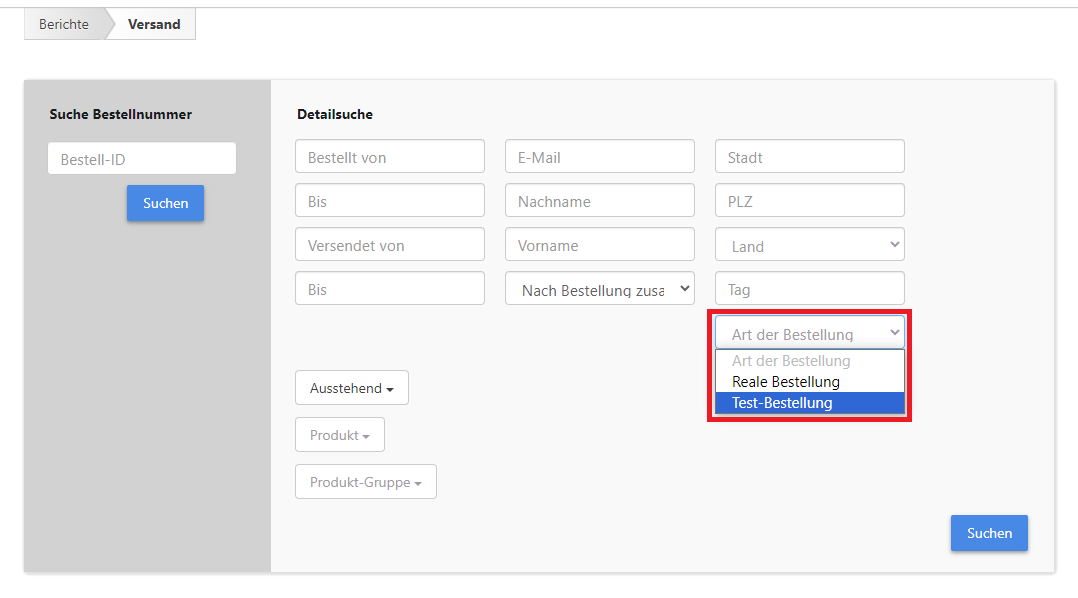Click the Versendet von field

point(389,244)
